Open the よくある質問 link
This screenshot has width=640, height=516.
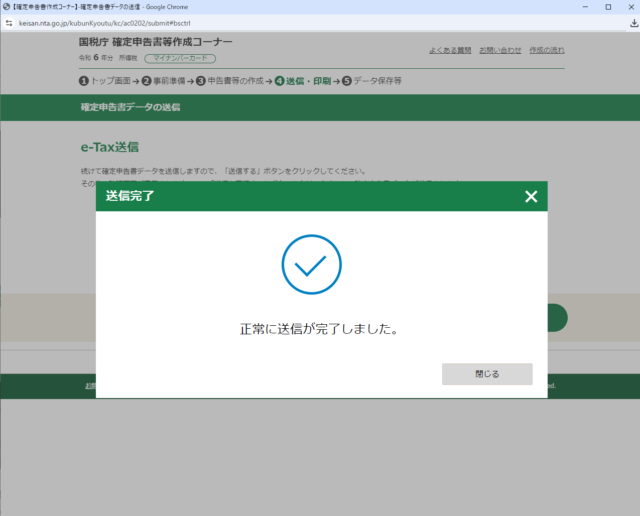pyautogui.click(x=448, y=49)
